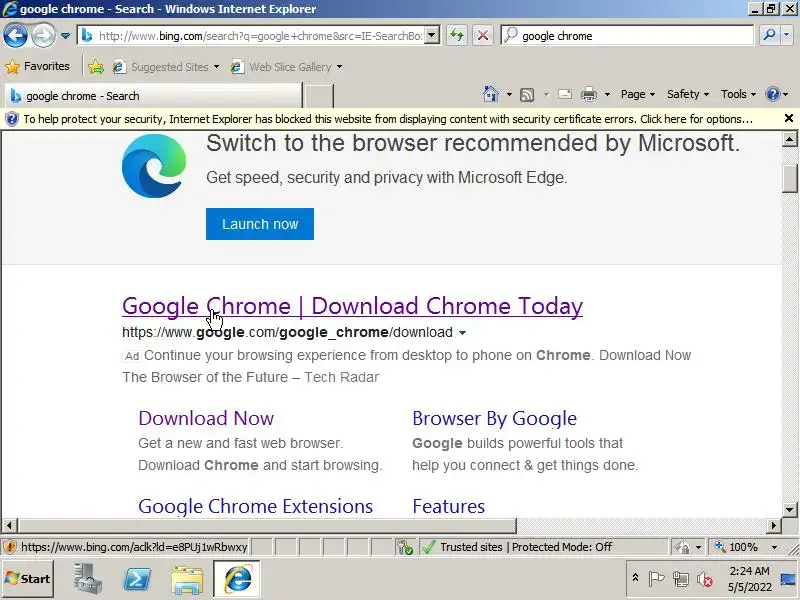This screenshot has height=600, width=800.
Task: Click the muted volume speaker icon
Action: tap(705, 579)
